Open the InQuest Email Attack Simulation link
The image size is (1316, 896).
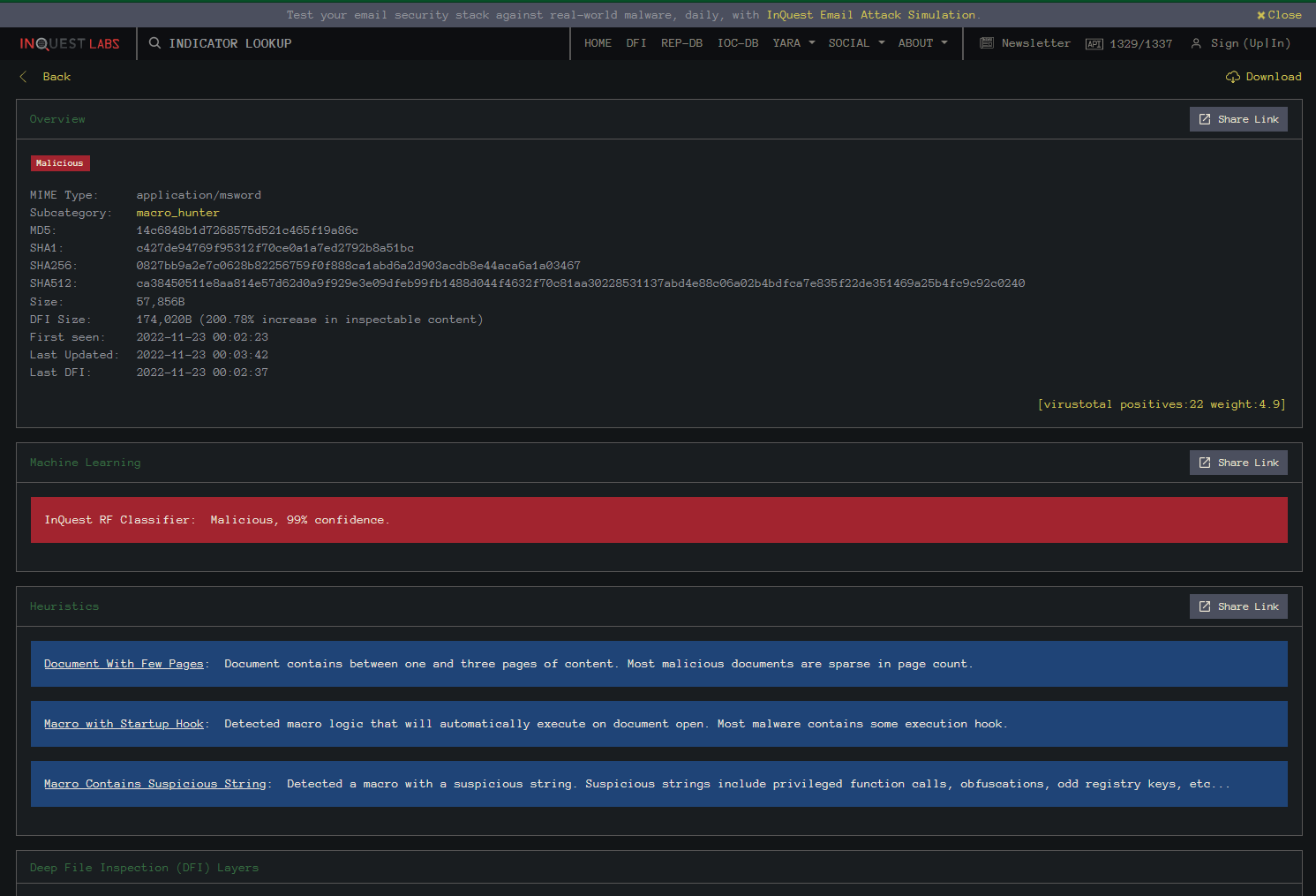[x=871, y=15]
